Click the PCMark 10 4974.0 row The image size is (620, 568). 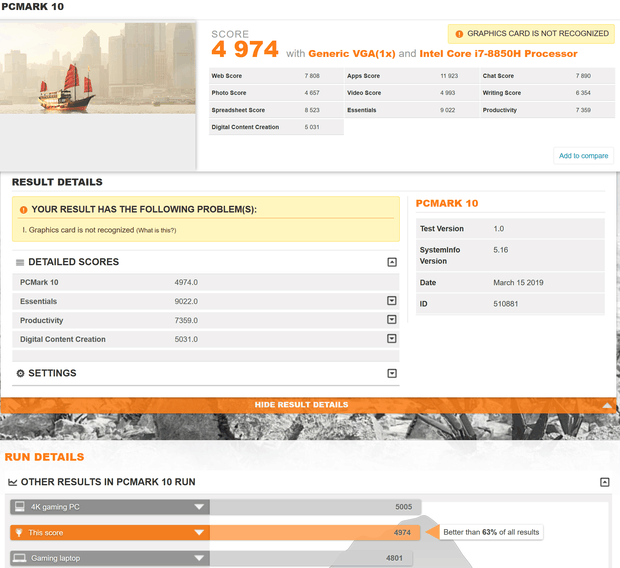206,282
